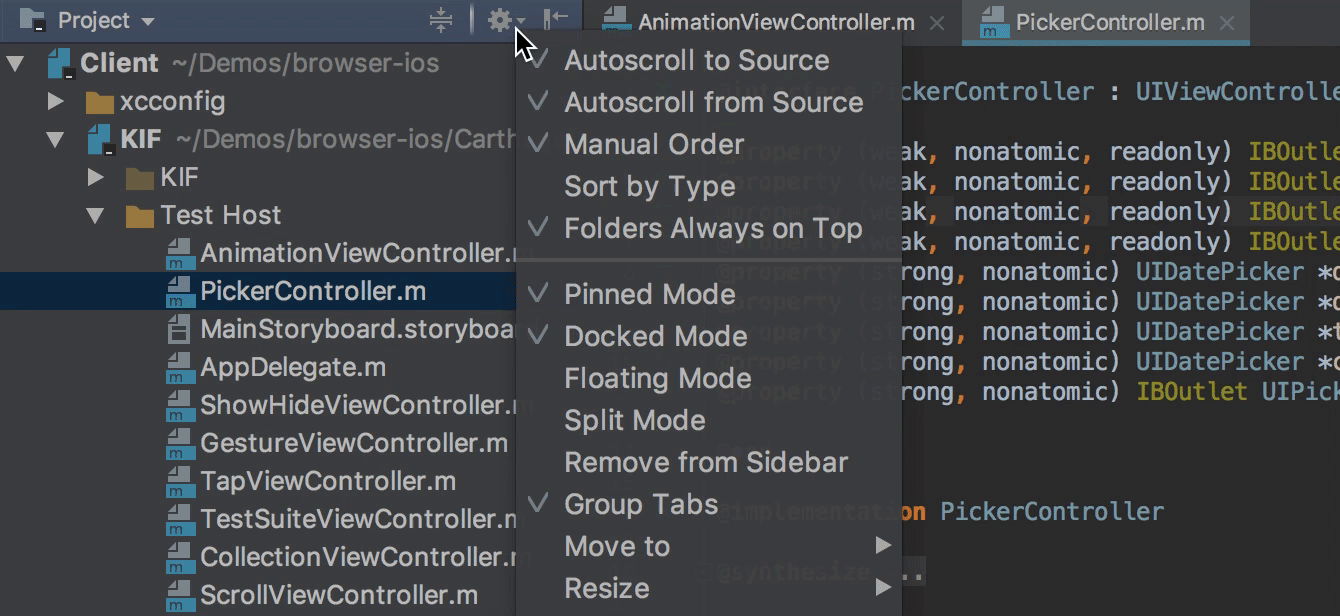Collapse the Test Host folder arrow
Image resolution: width=1340 pixels, height=616 pixels.
coord(95,216)
